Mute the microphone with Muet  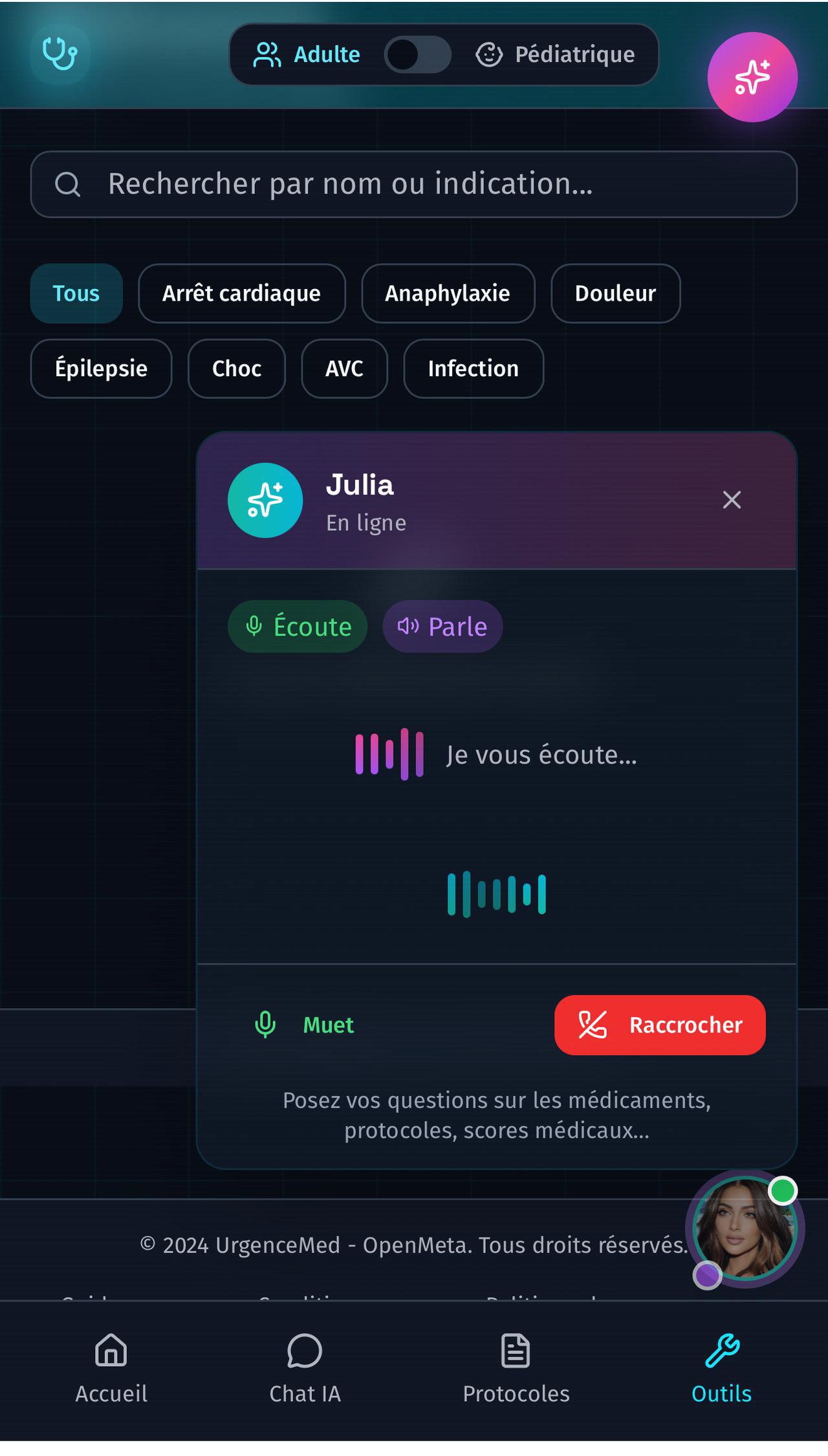pos(304,1025)
